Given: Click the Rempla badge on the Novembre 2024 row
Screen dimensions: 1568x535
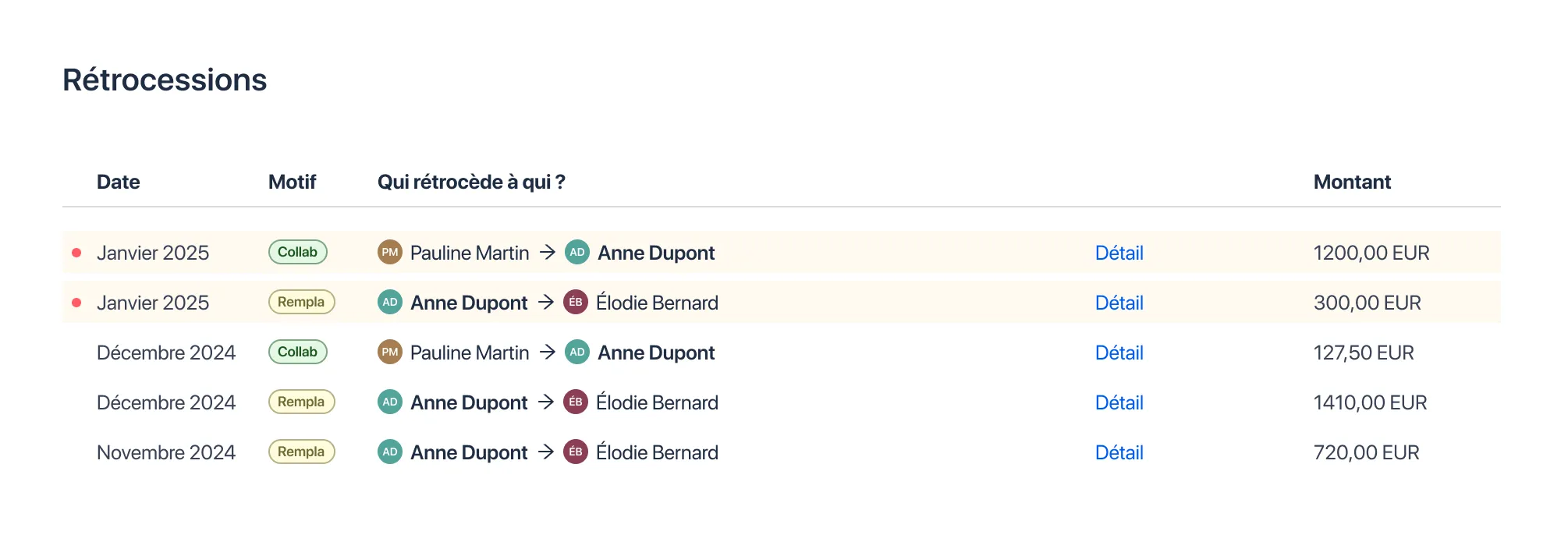Looking at the screenshot, I should 301,452.
